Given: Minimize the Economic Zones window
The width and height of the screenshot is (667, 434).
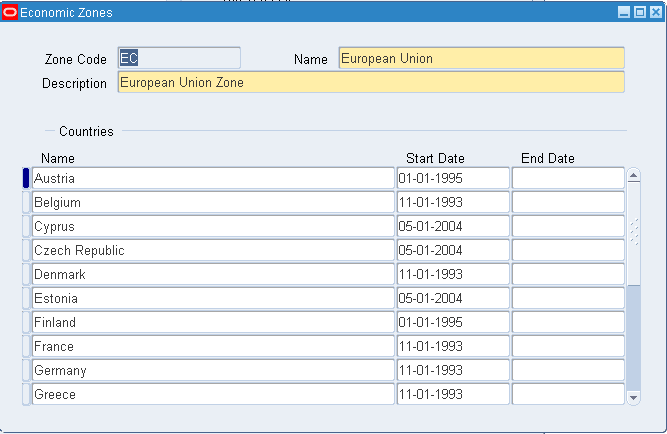Looking at the screenshot, I should [x=624, y=12].
